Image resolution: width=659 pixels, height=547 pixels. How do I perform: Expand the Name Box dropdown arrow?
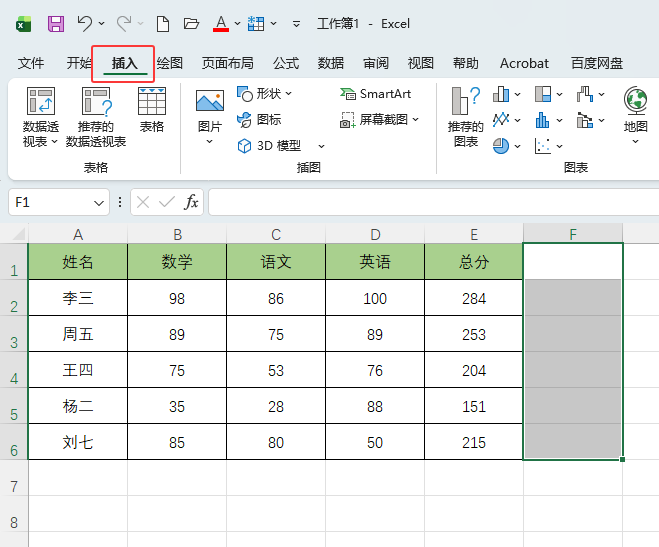99,203
